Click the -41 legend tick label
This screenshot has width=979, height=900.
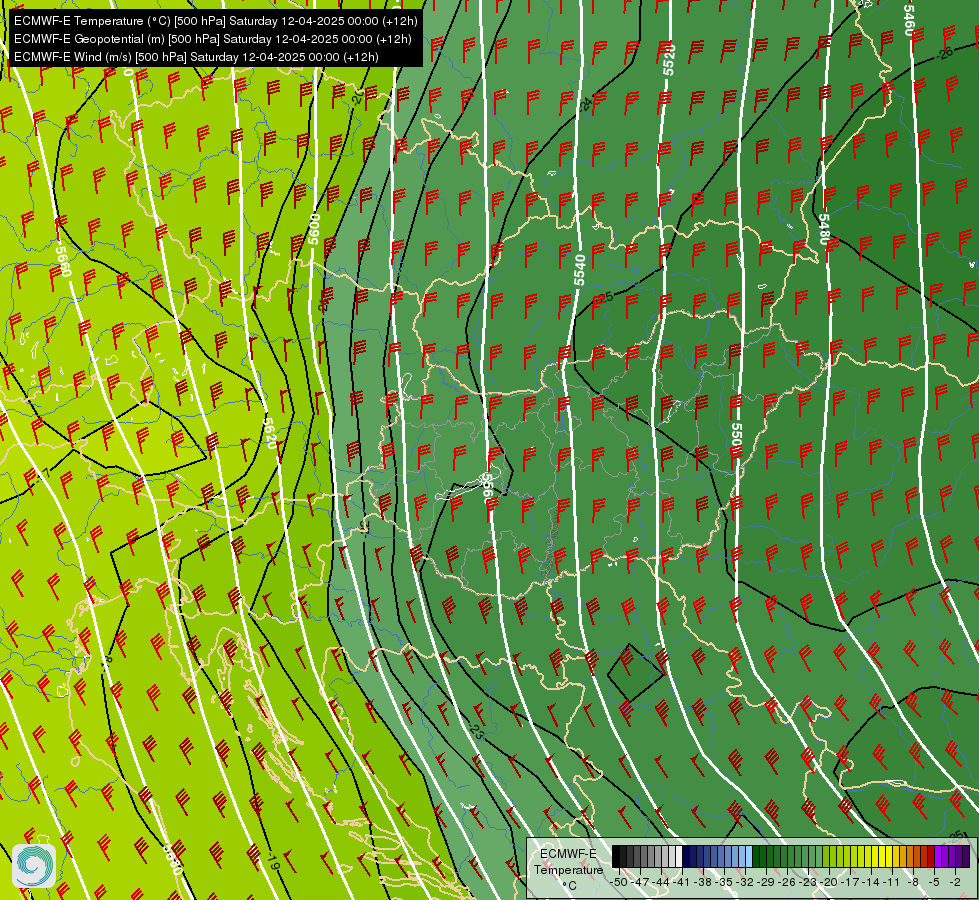[x=681, y=882]
